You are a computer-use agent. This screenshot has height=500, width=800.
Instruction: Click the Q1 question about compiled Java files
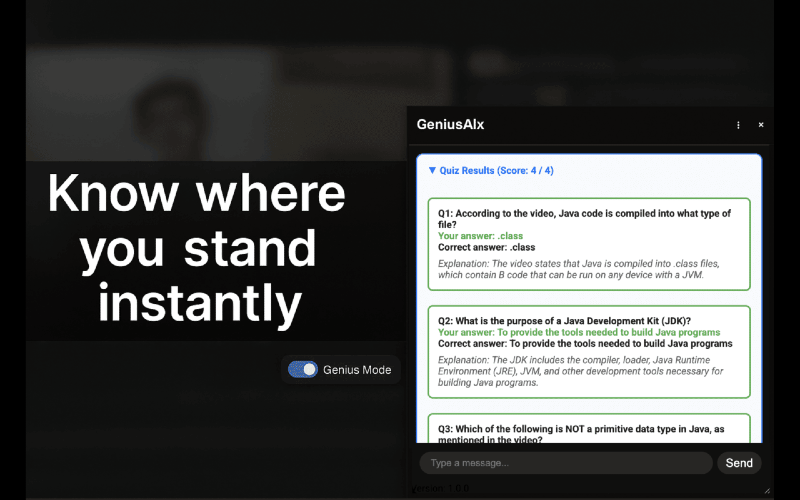(584, 219)
